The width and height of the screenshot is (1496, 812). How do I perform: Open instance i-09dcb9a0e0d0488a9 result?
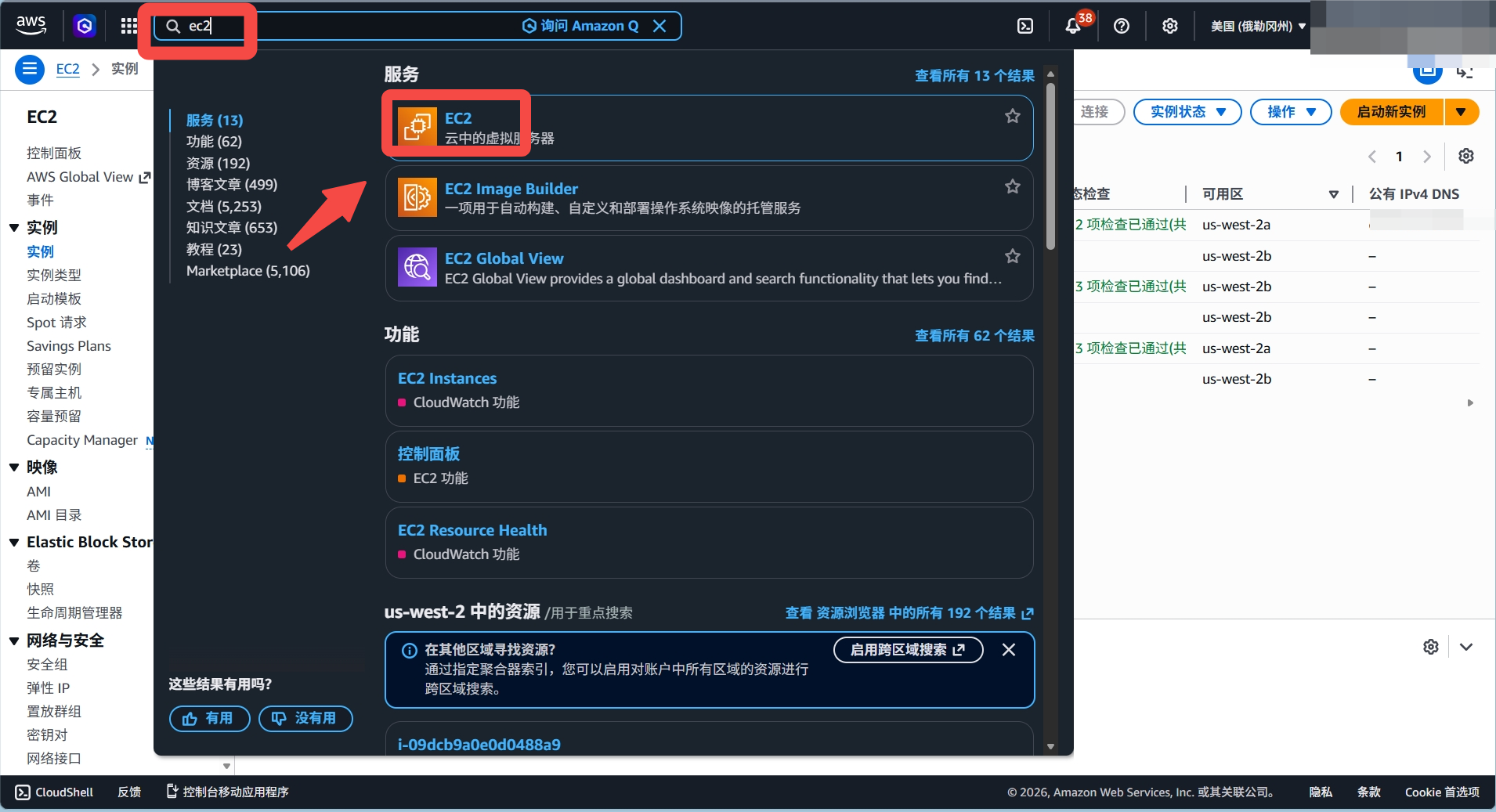click(479, 745)
